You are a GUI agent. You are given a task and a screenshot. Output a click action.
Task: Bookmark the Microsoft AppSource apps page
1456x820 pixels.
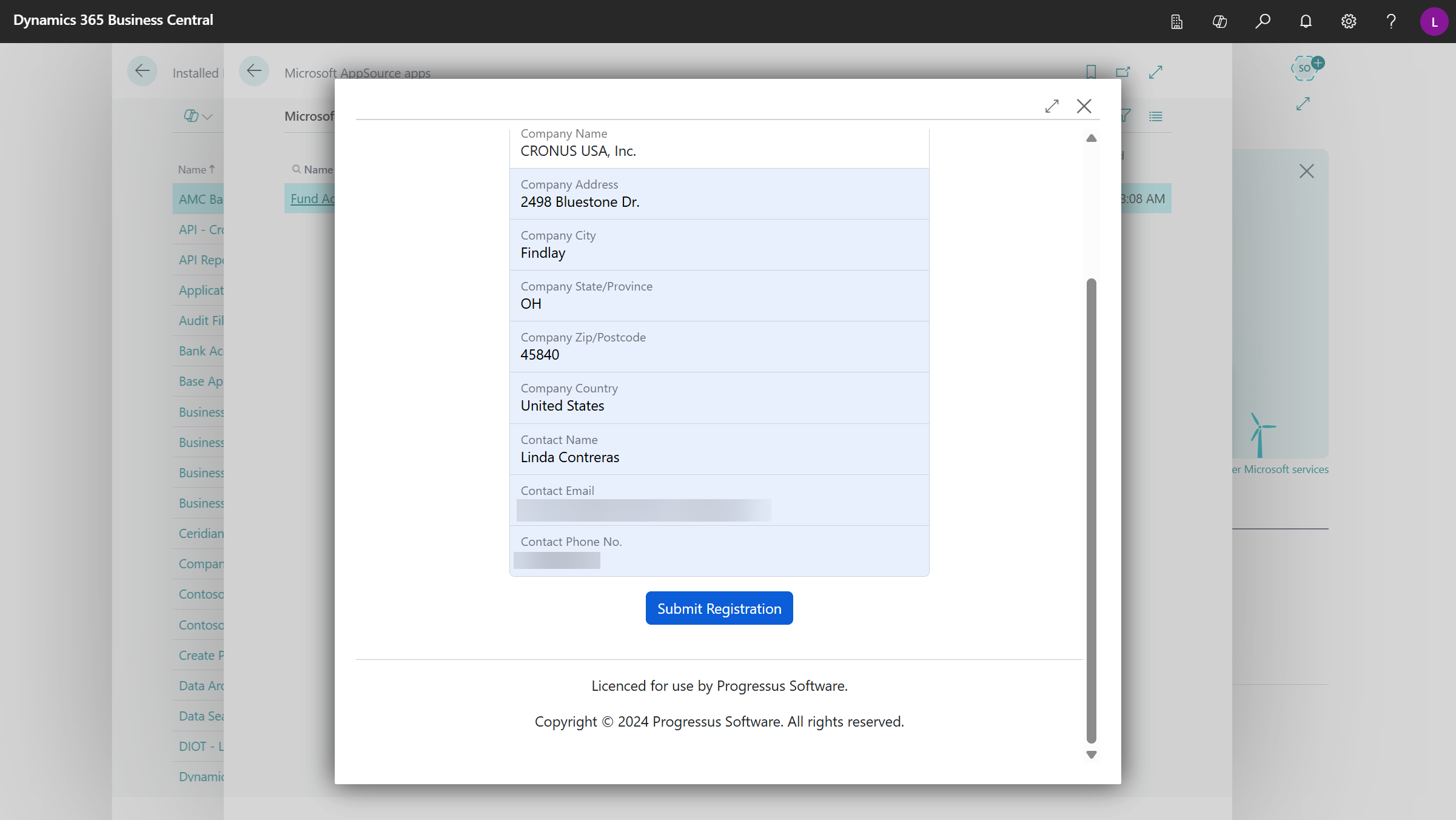click(1091, 72)
